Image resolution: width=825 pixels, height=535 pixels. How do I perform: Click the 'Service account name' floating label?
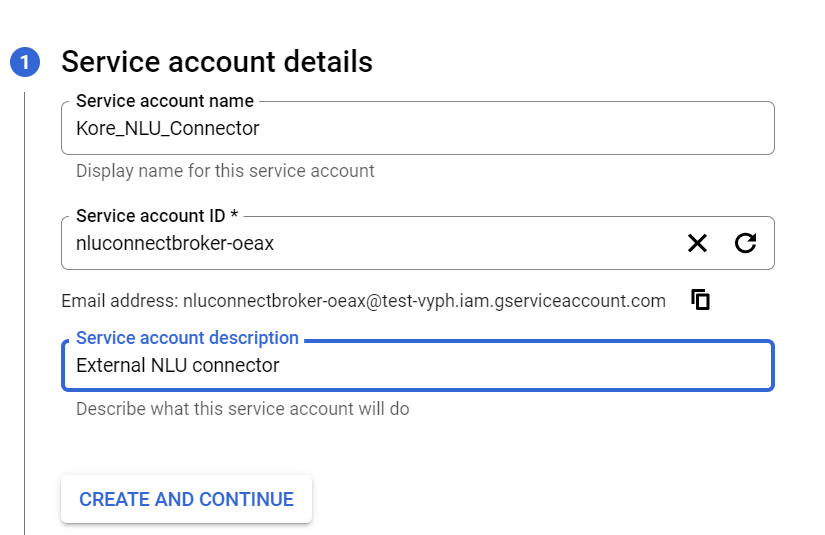[x=165, y=101]
